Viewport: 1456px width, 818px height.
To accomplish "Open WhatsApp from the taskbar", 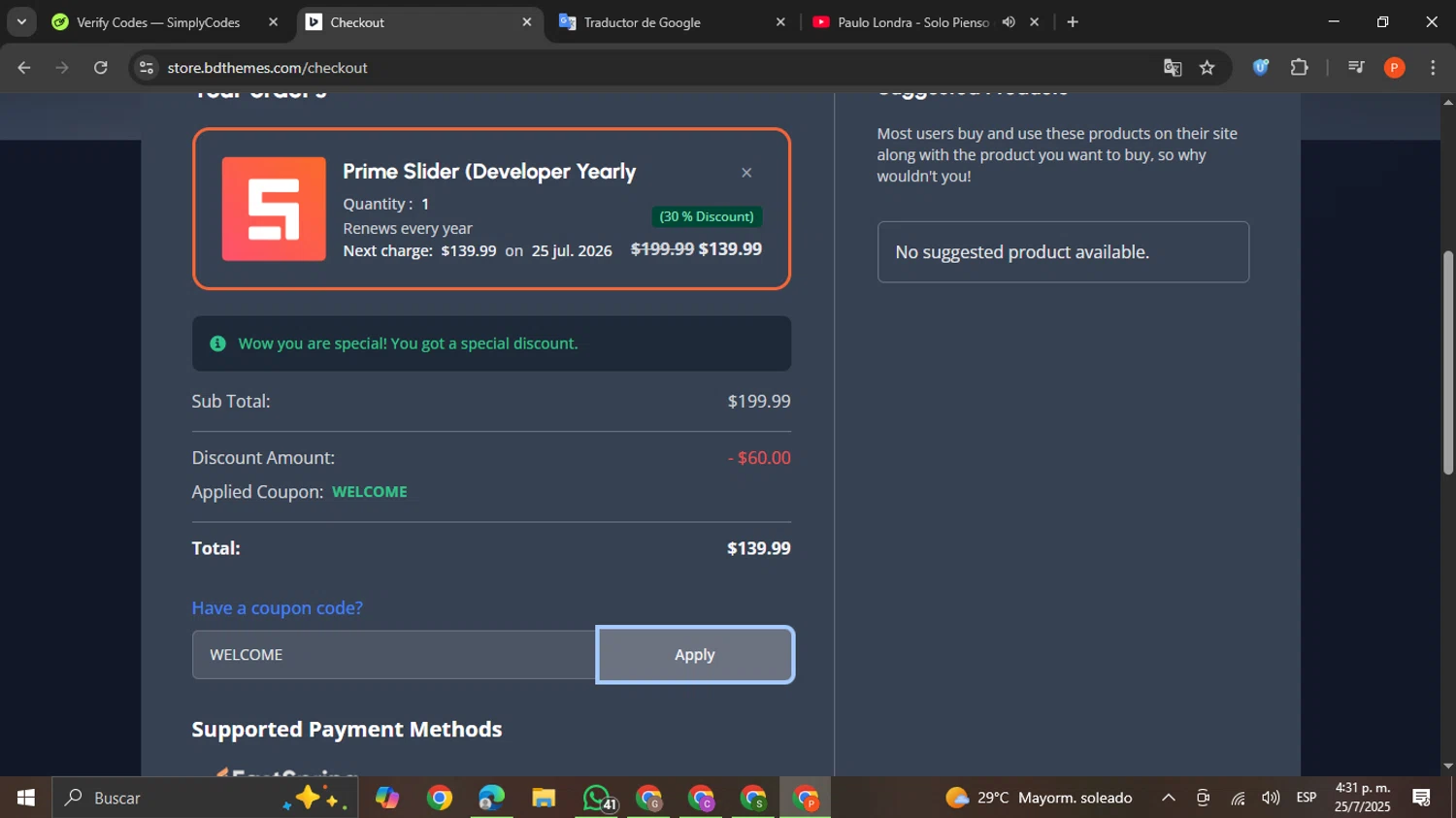I will pyautogui.click(x=597, y=798).
